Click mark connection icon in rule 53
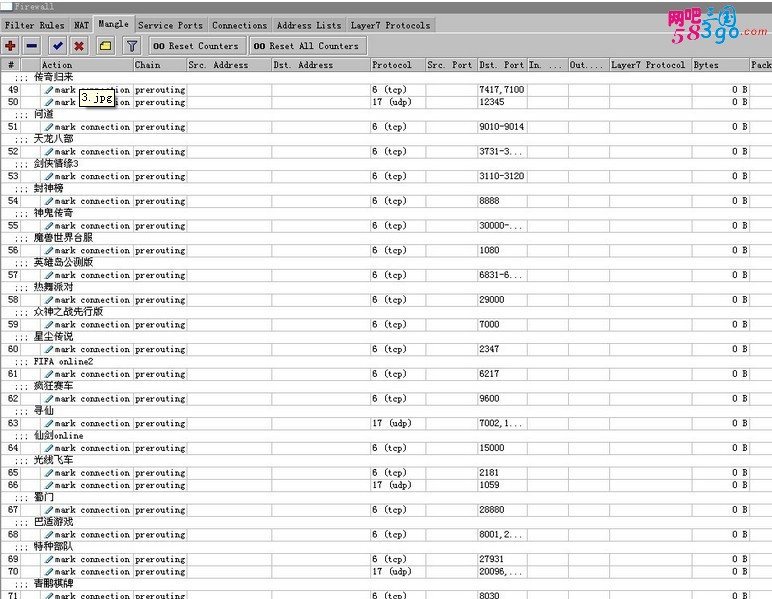Screen dimensions: 772x599 click(x=48, y=176)
